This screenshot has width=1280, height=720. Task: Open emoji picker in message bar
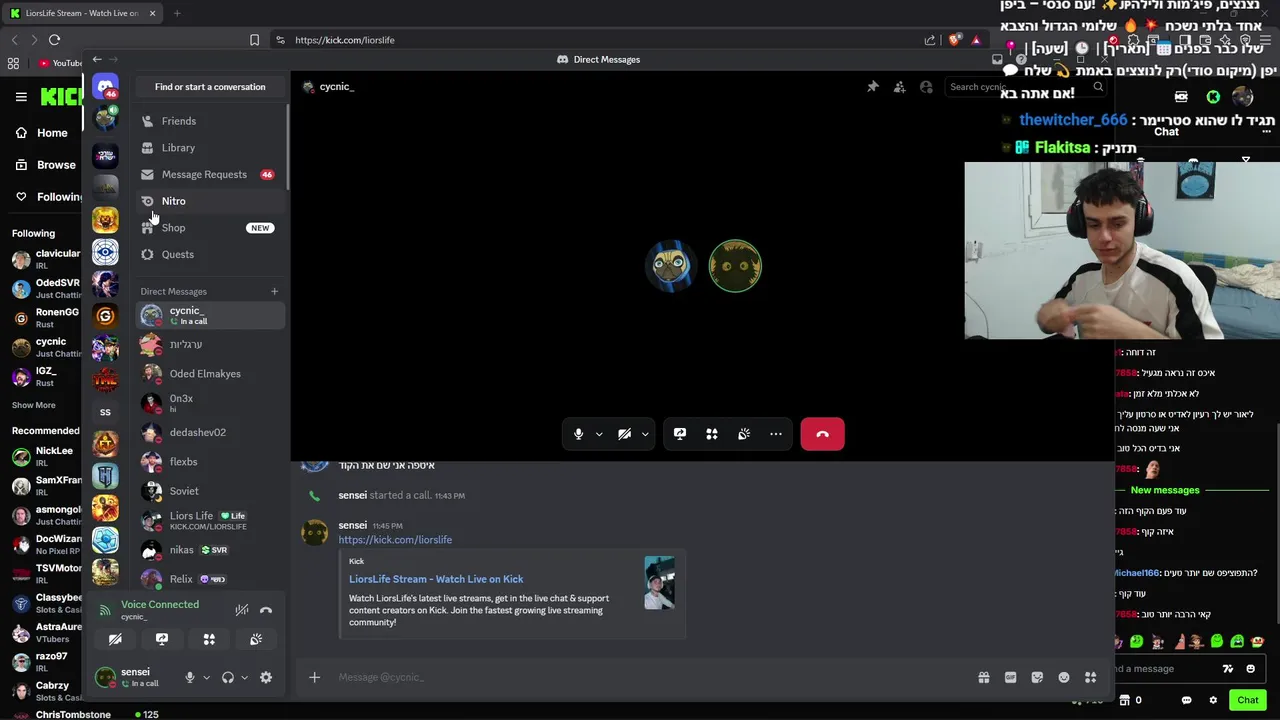pyautogui.click(x=1064, y=677)
